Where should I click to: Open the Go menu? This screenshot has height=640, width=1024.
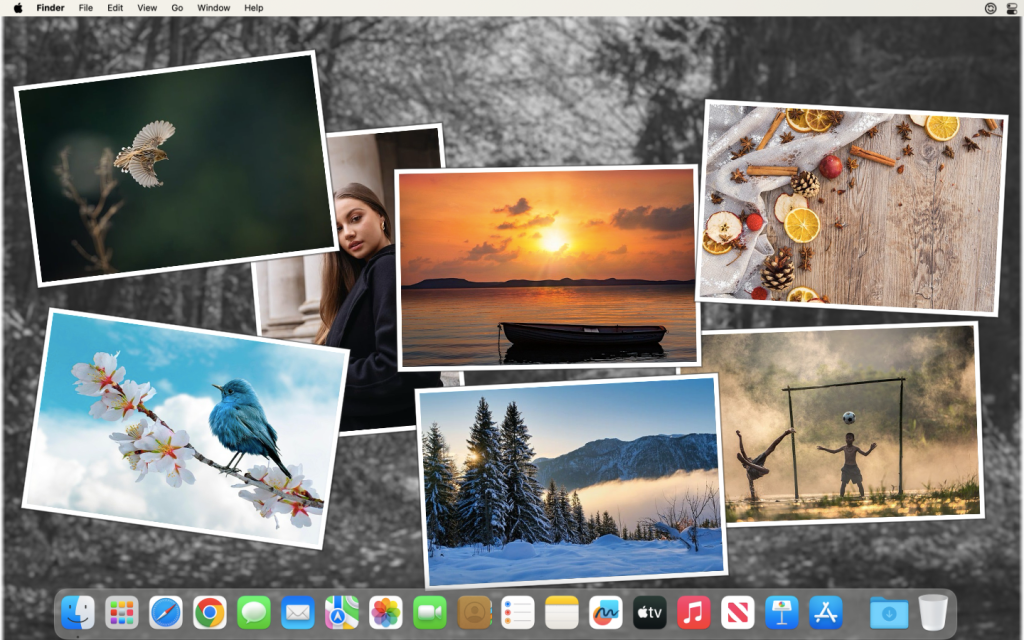pyautogui.click(x=176, y=8)
